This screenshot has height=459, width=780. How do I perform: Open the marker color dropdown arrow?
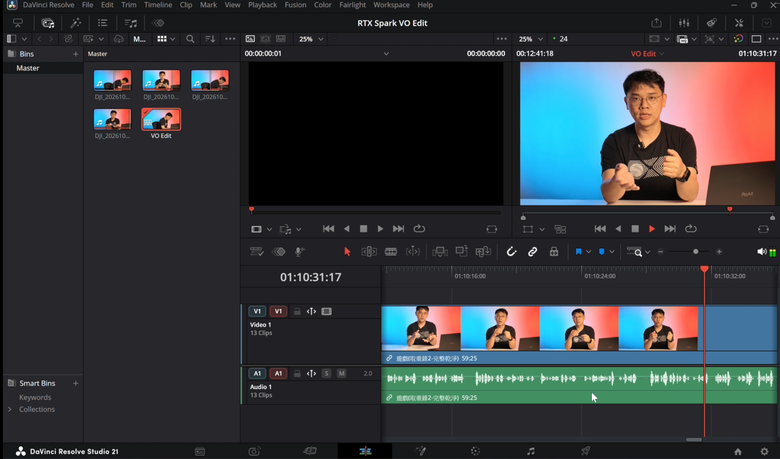click(x=612, y=252)
